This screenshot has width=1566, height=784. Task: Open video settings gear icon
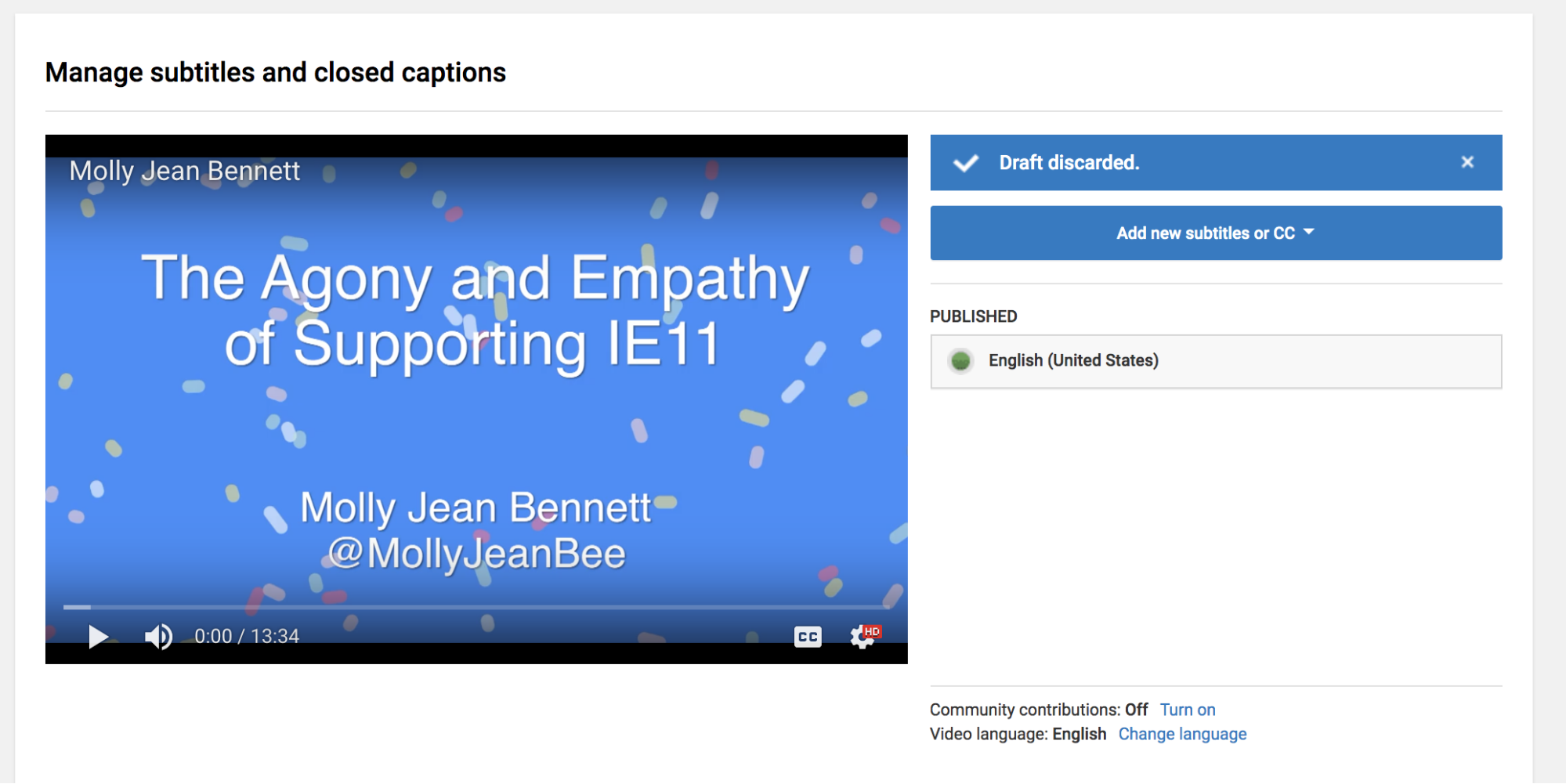point(865,637)
